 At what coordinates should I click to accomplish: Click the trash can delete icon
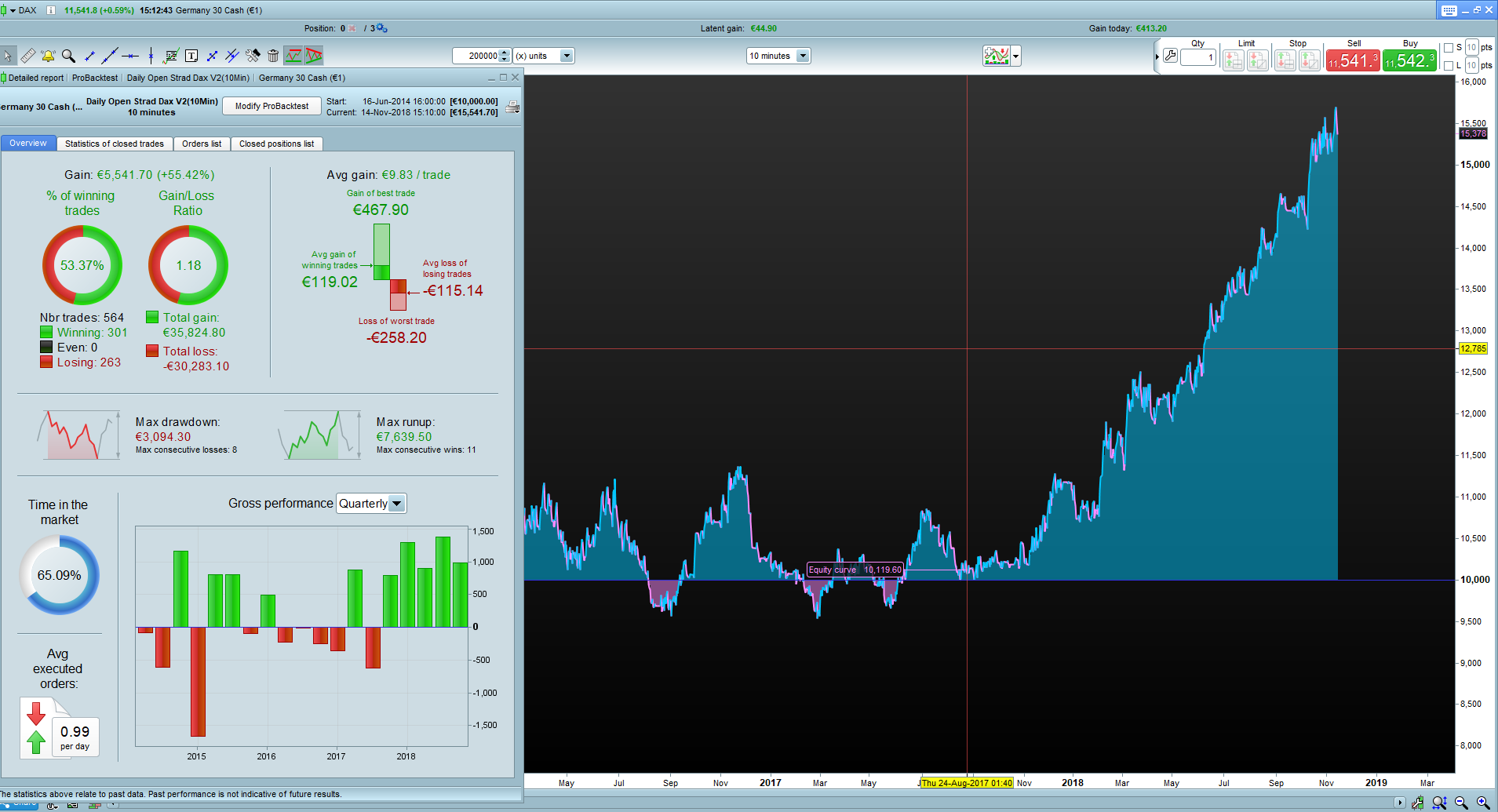coord(272,56)
